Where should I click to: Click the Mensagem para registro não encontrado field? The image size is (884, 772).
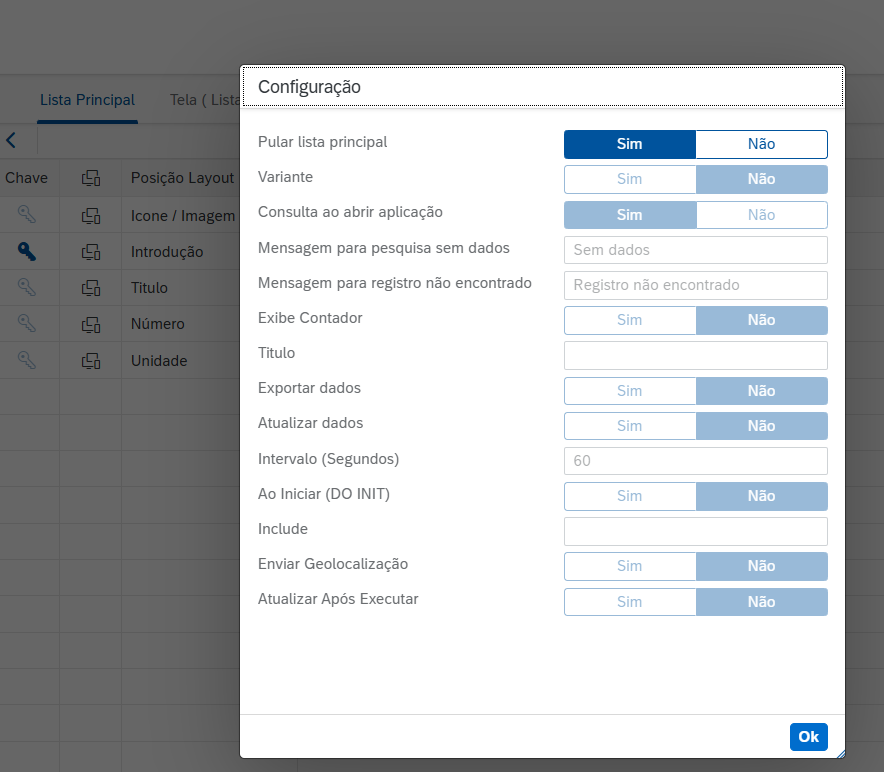tap(696, 285)
